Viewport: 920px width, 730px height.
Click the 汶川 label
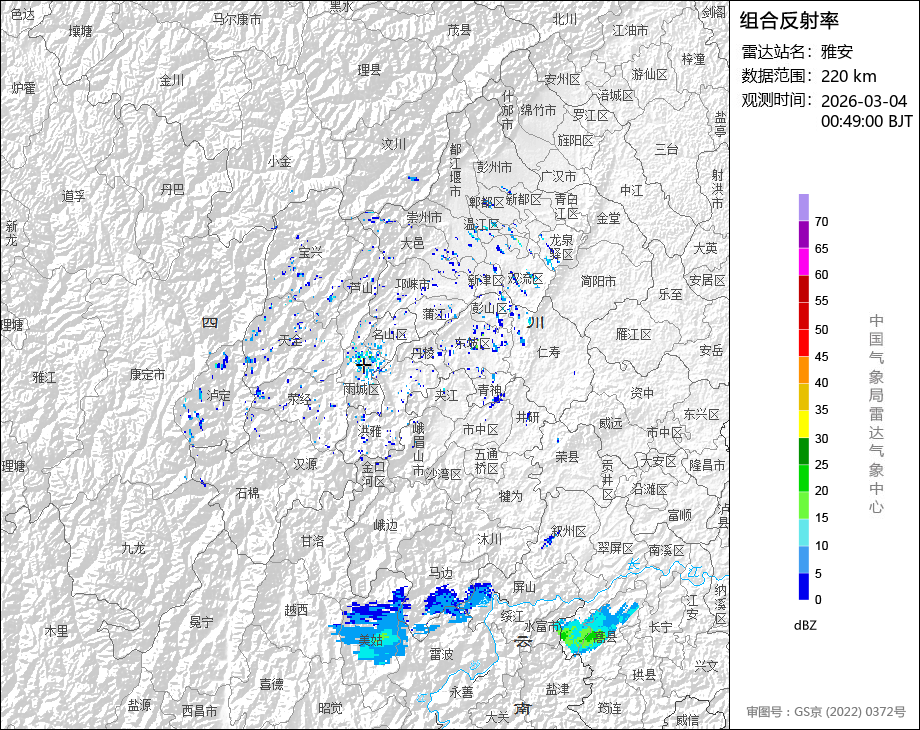point(393,144)
